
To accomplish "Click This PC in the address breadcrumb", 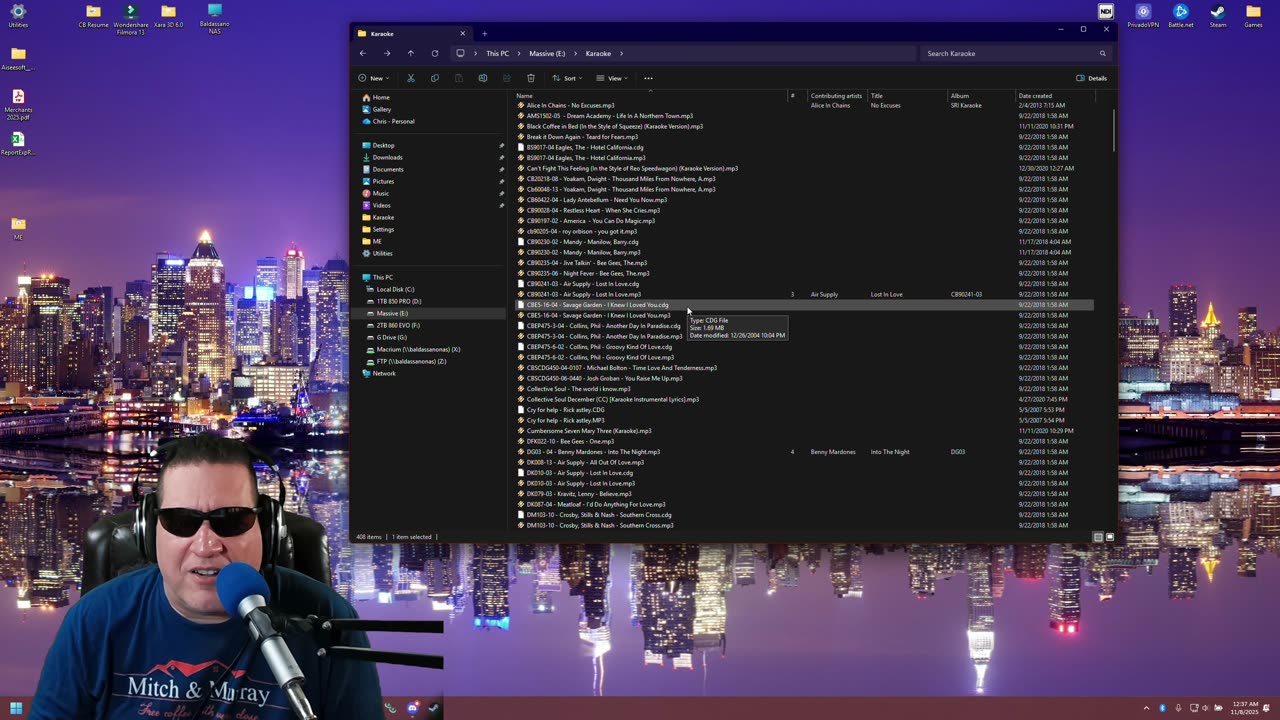I will (497, 53).
